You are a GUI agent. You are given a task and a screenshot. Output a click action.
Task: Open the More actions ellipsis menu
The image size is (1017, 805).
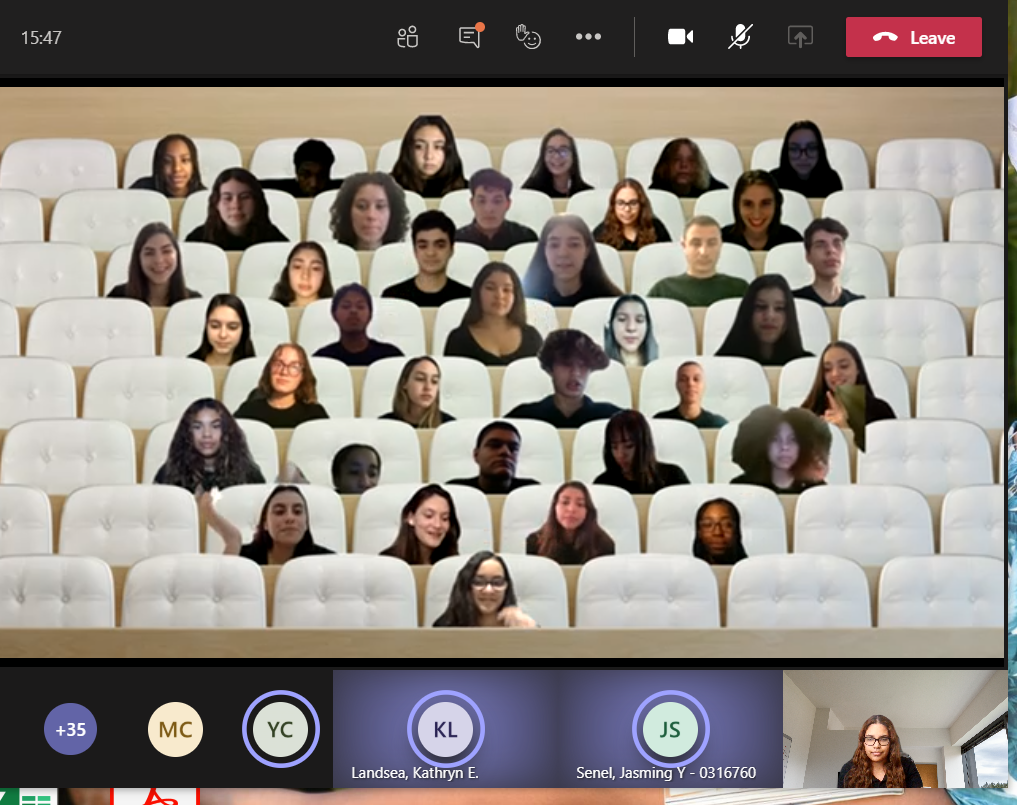[588, 37]
